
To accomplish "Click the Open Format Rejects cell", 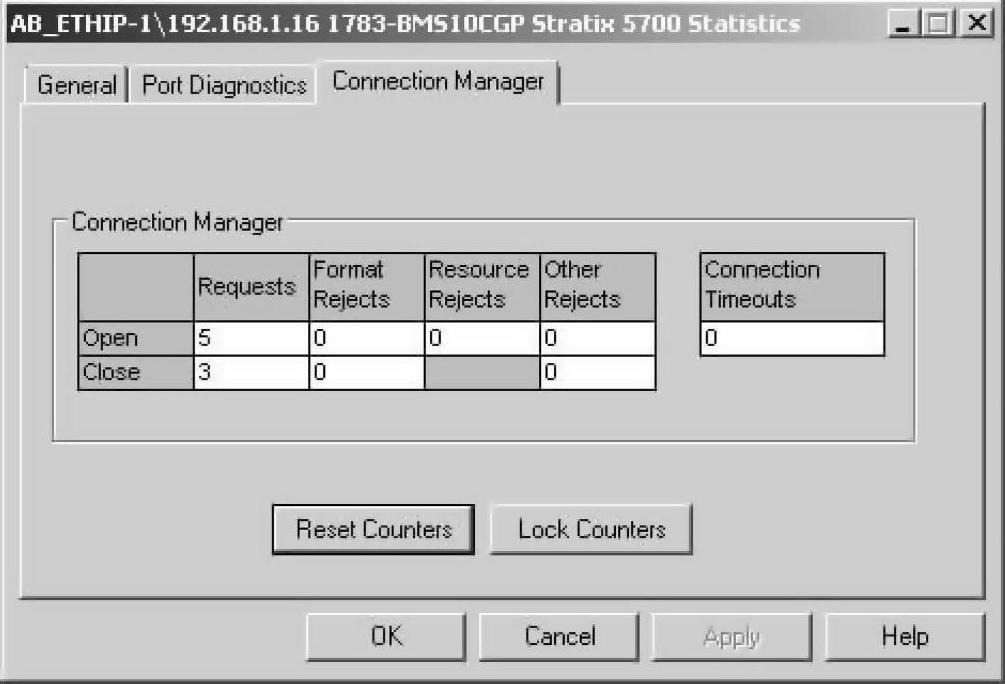I will pyautogui.click(x=367, y=338).
